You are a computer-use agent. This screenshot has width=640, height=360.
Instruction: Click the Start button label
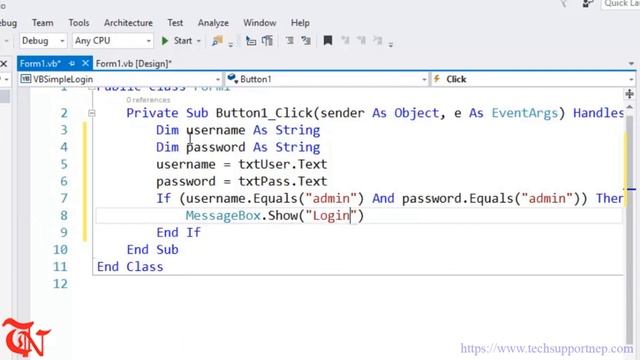[x=182, y=41]
